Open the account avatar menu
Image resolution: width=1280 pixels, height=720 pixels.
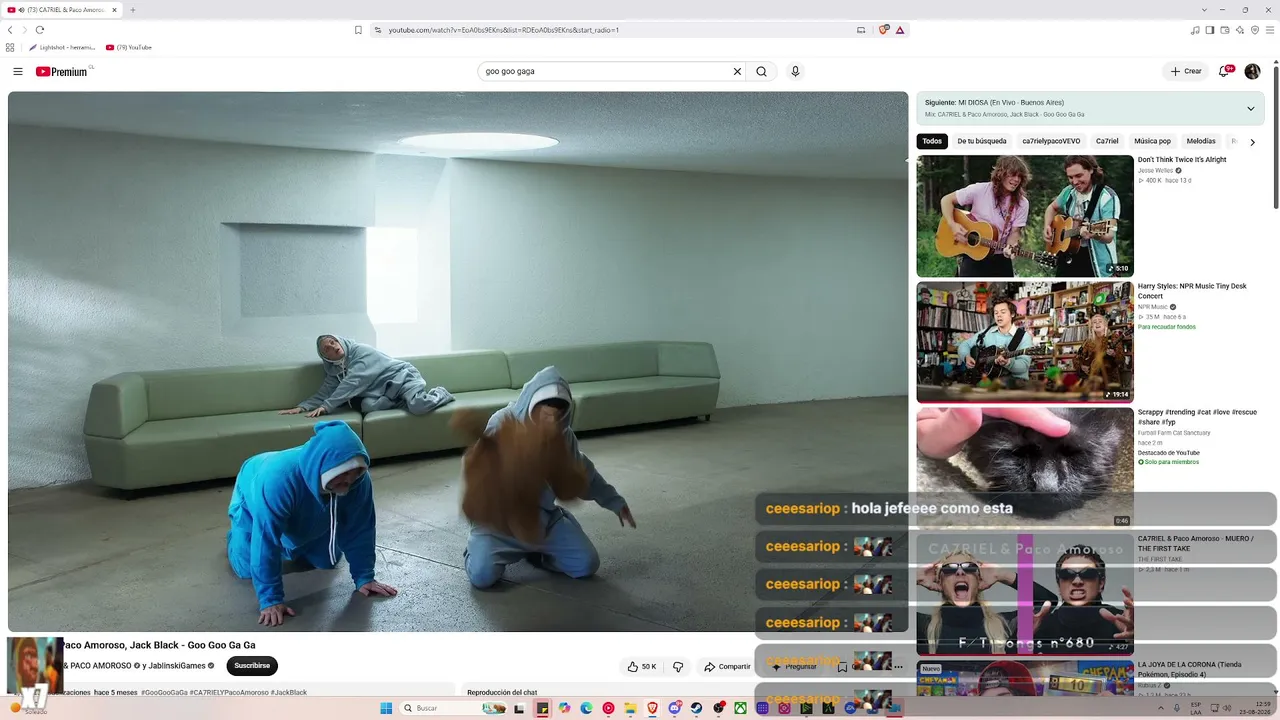[1252, 71]
